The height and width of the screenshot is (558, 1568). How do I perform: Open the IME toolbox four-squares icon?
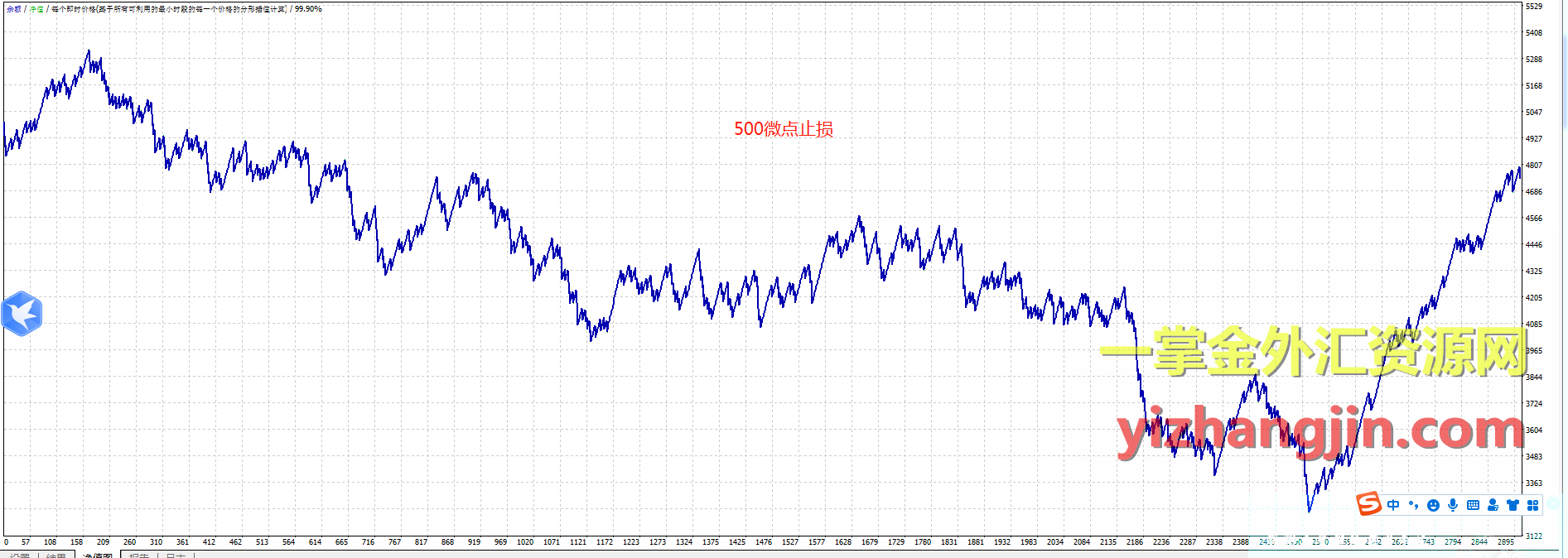(x=1532, y=505)
